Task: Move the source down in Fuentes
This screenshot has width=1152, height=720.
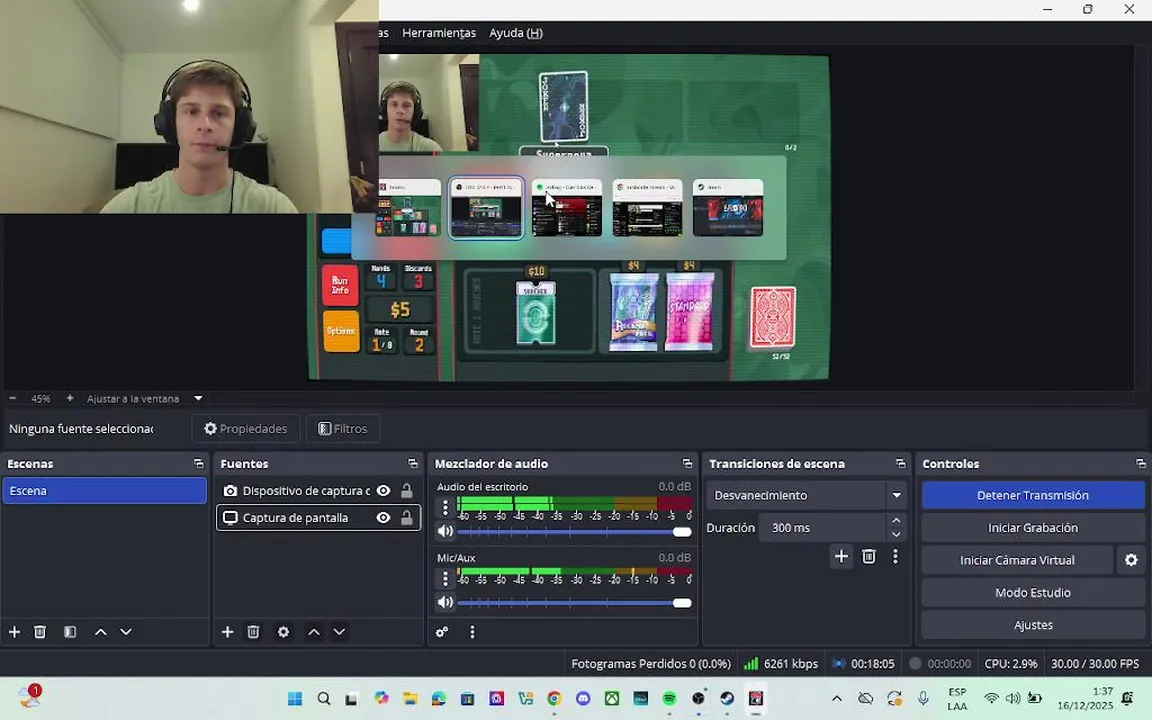Action: click(x=339, y=632)
